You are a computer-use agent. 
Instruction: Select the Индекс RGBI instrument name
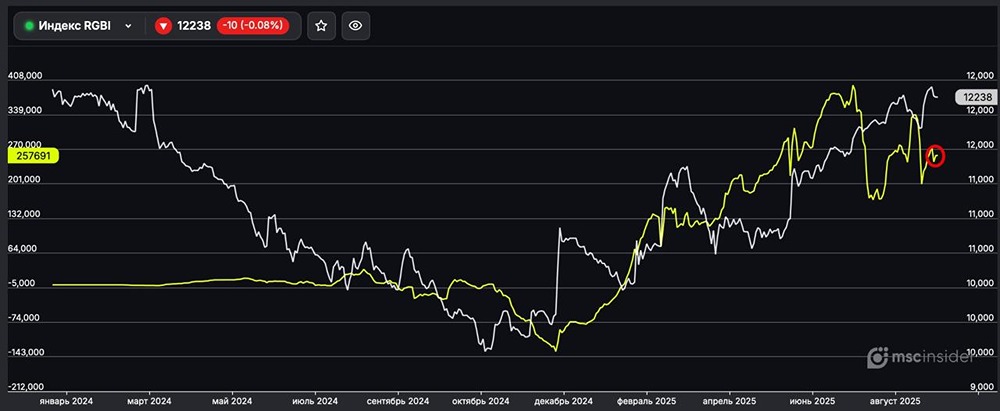point(75,26)
